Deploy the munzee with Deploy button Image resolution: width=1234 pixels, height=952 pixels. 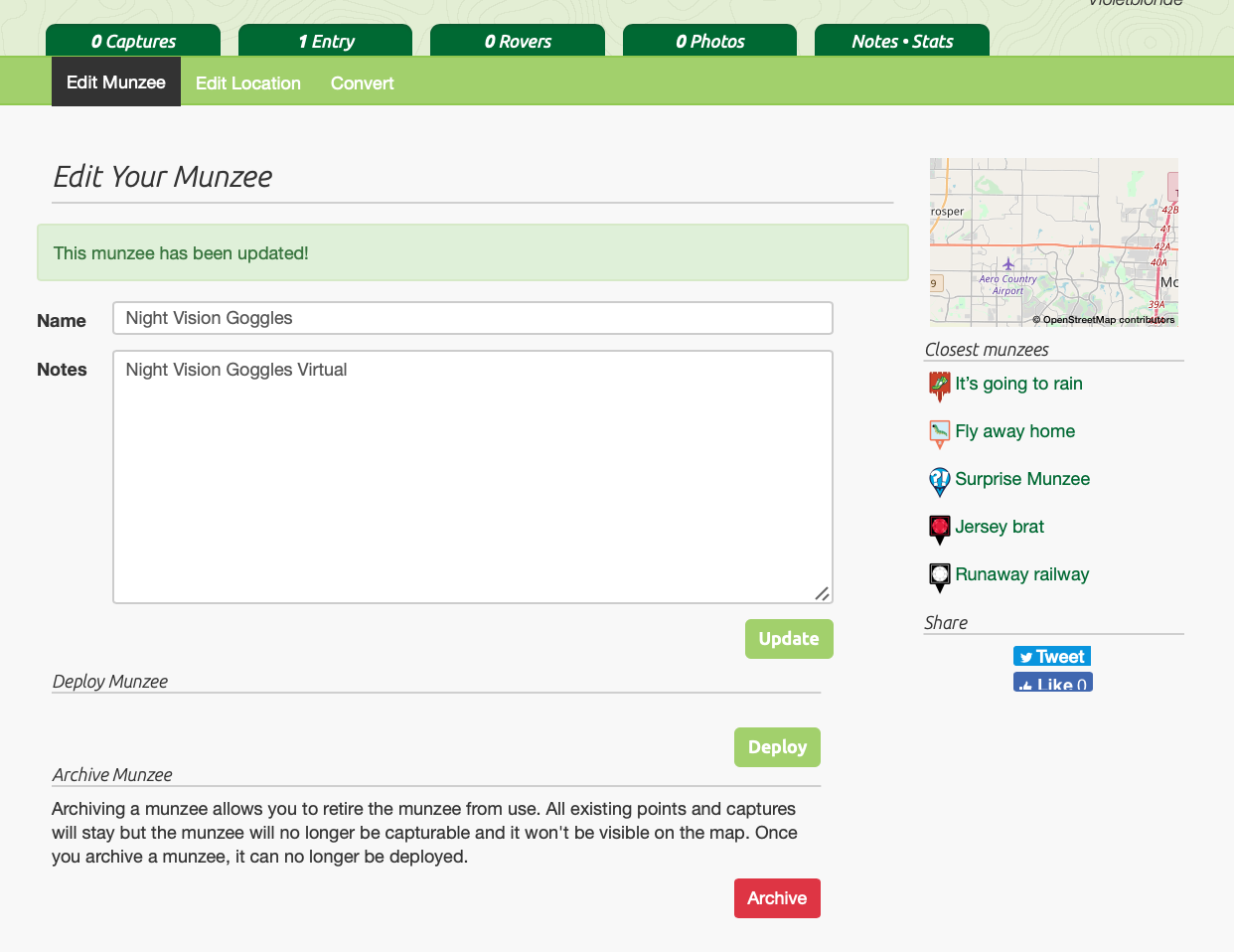click(777, 747)
